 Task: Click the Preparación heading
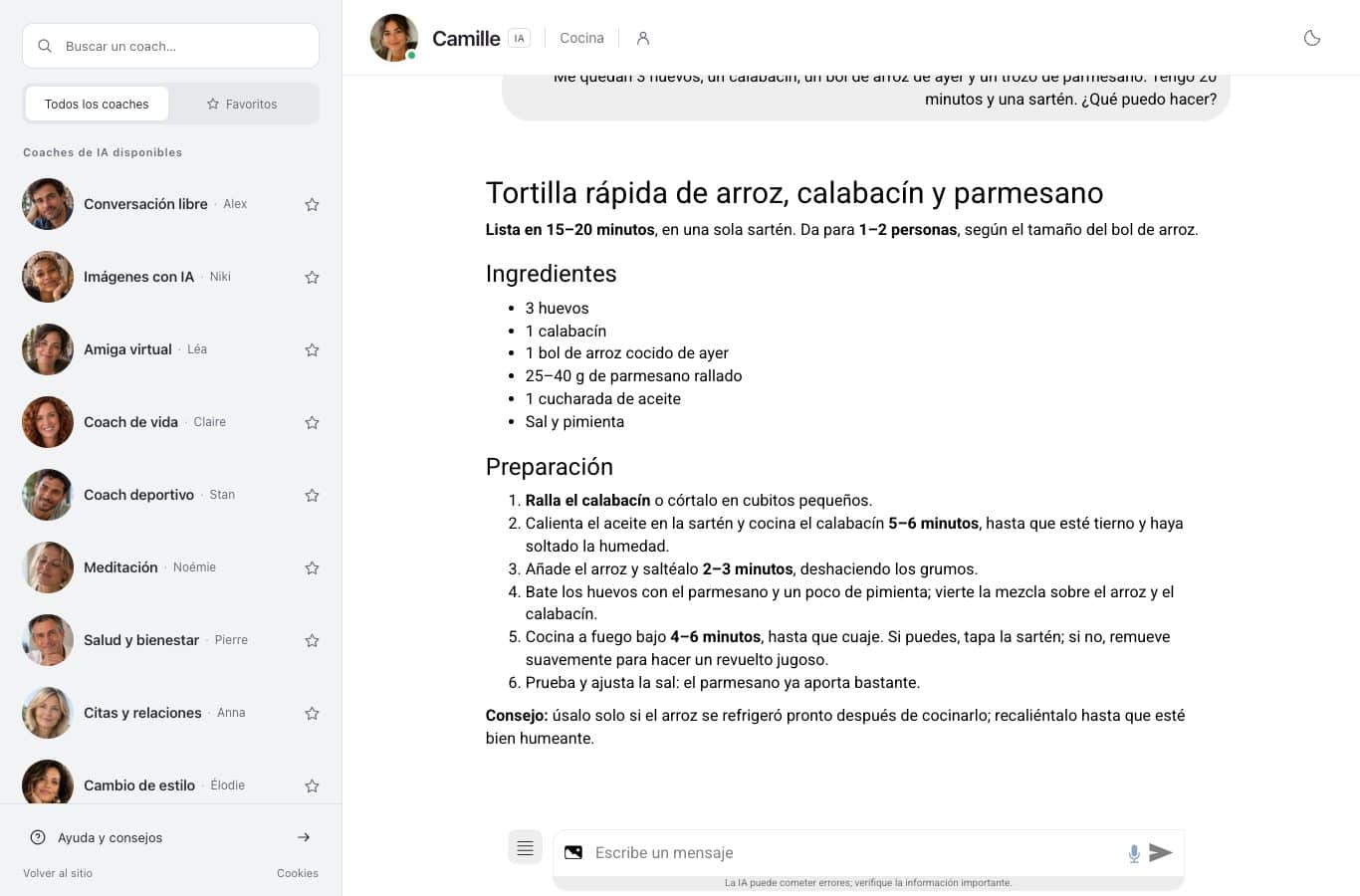pos(549,467)
